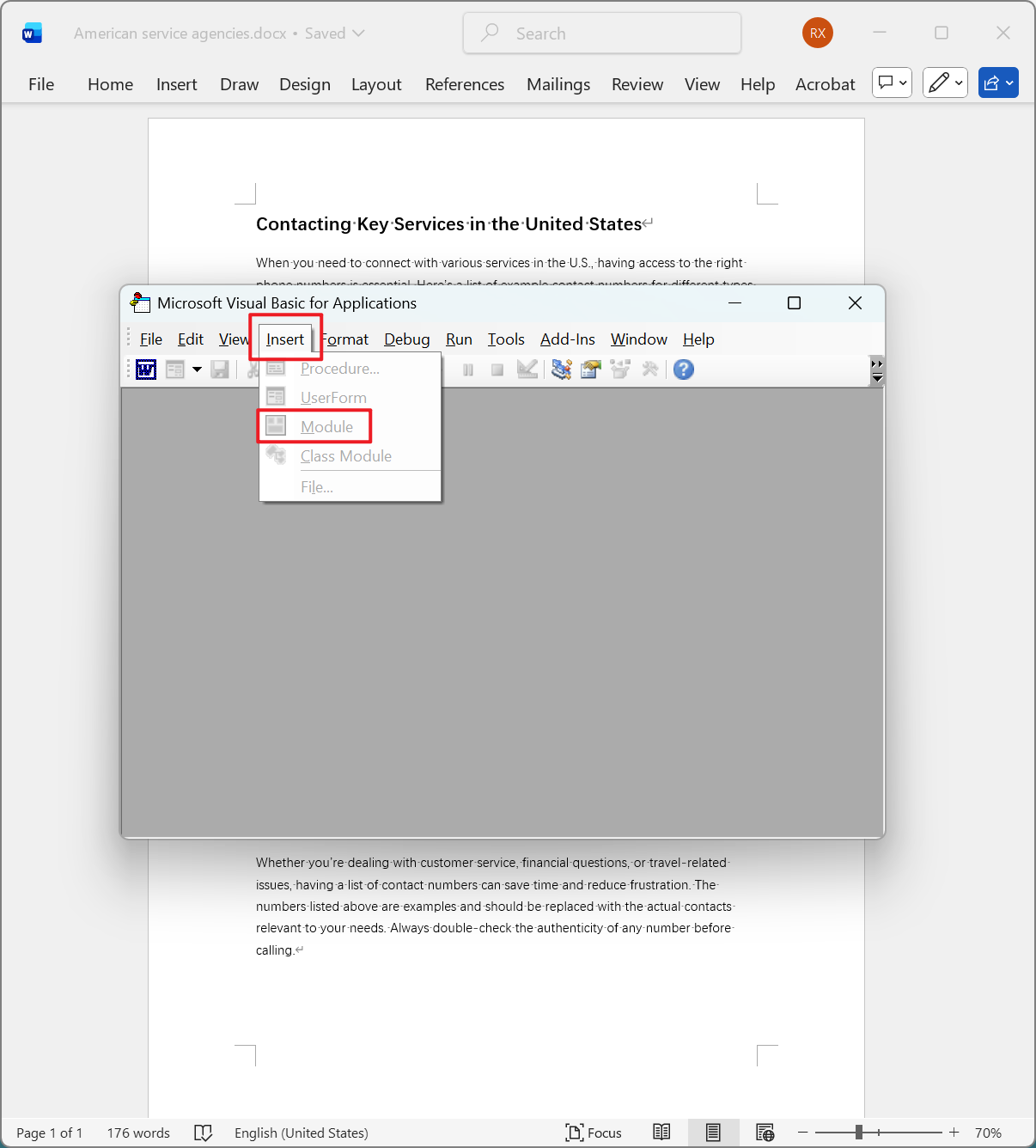Stop the macro using the Reset icon

click(498, 369)
